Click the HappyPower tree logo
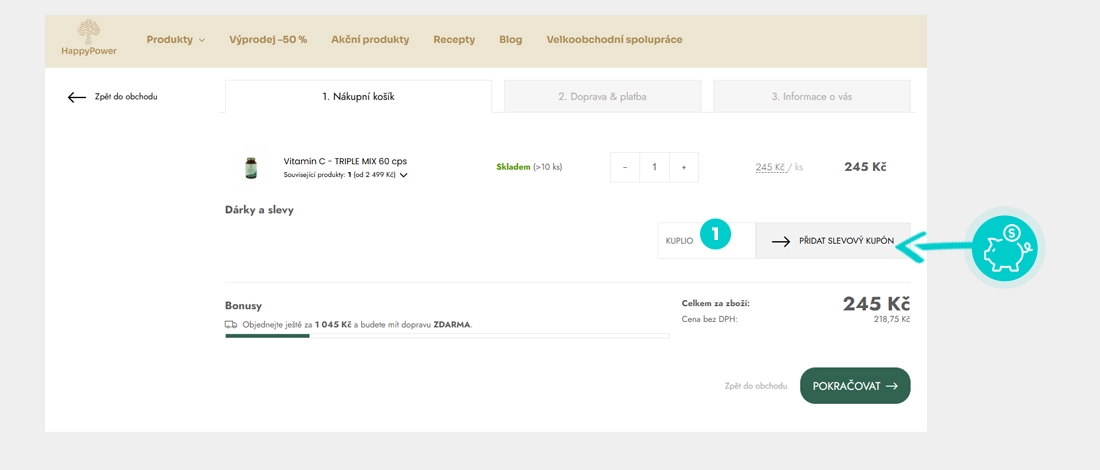 click(x=88, y=38)
